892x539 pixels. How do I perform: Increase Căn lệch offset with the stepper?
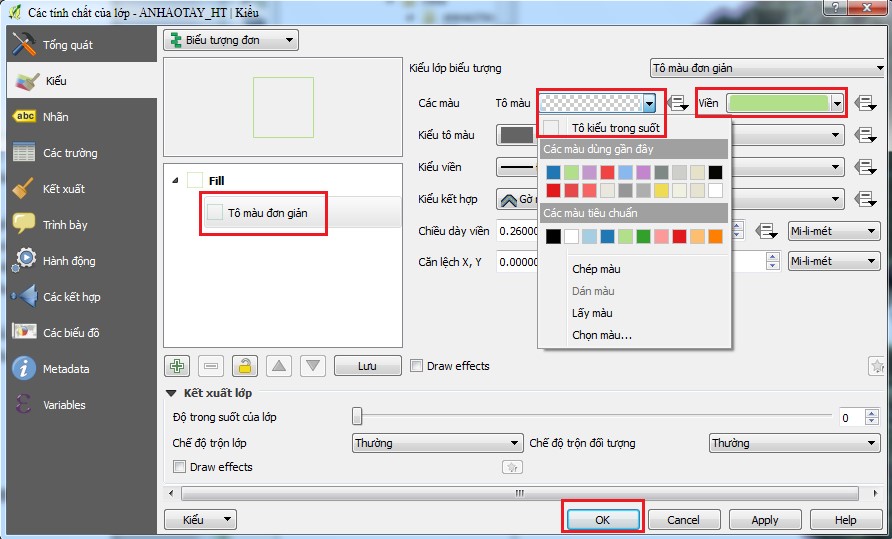point(773,257)
